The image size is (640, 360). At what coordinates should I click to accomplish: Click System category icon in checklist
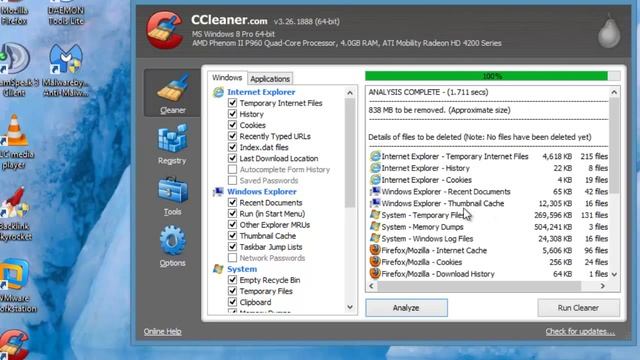[218, 269]
